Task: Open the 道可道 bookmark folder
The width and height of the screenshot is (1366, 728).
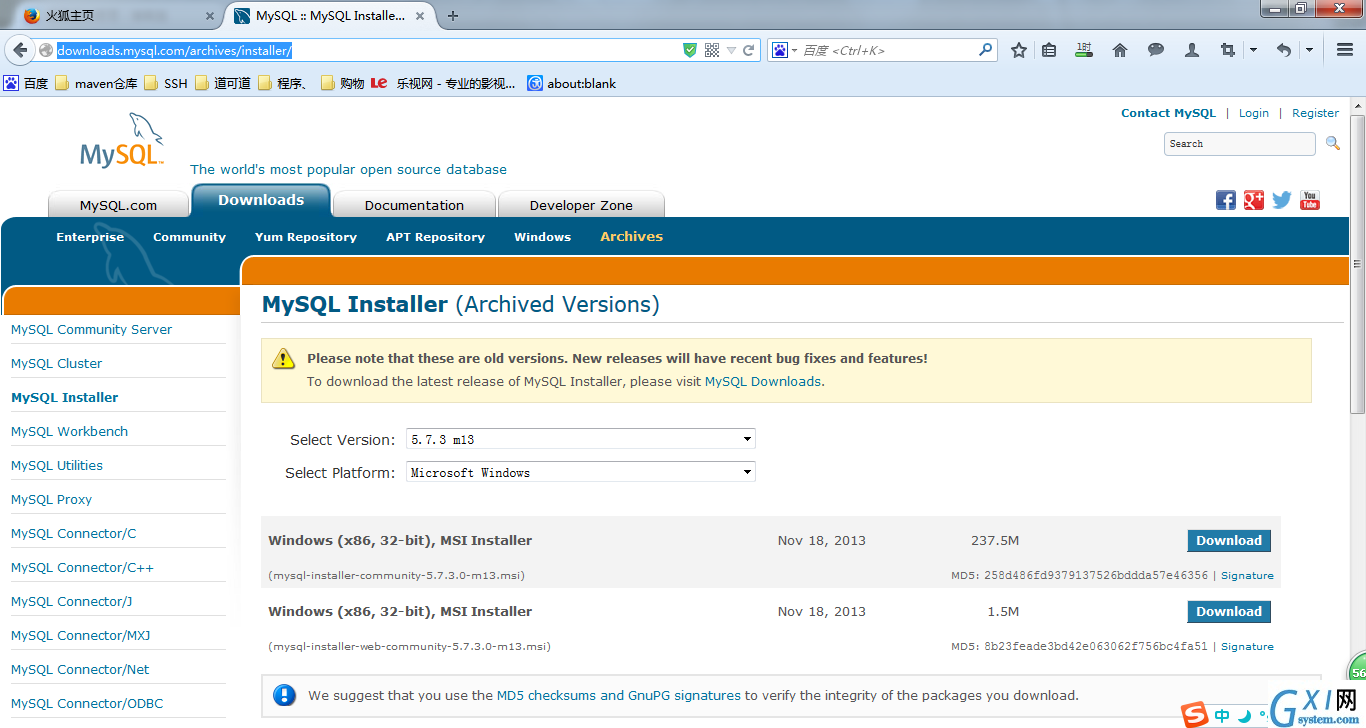Action: pyautogui.click(x=223, y=84)
